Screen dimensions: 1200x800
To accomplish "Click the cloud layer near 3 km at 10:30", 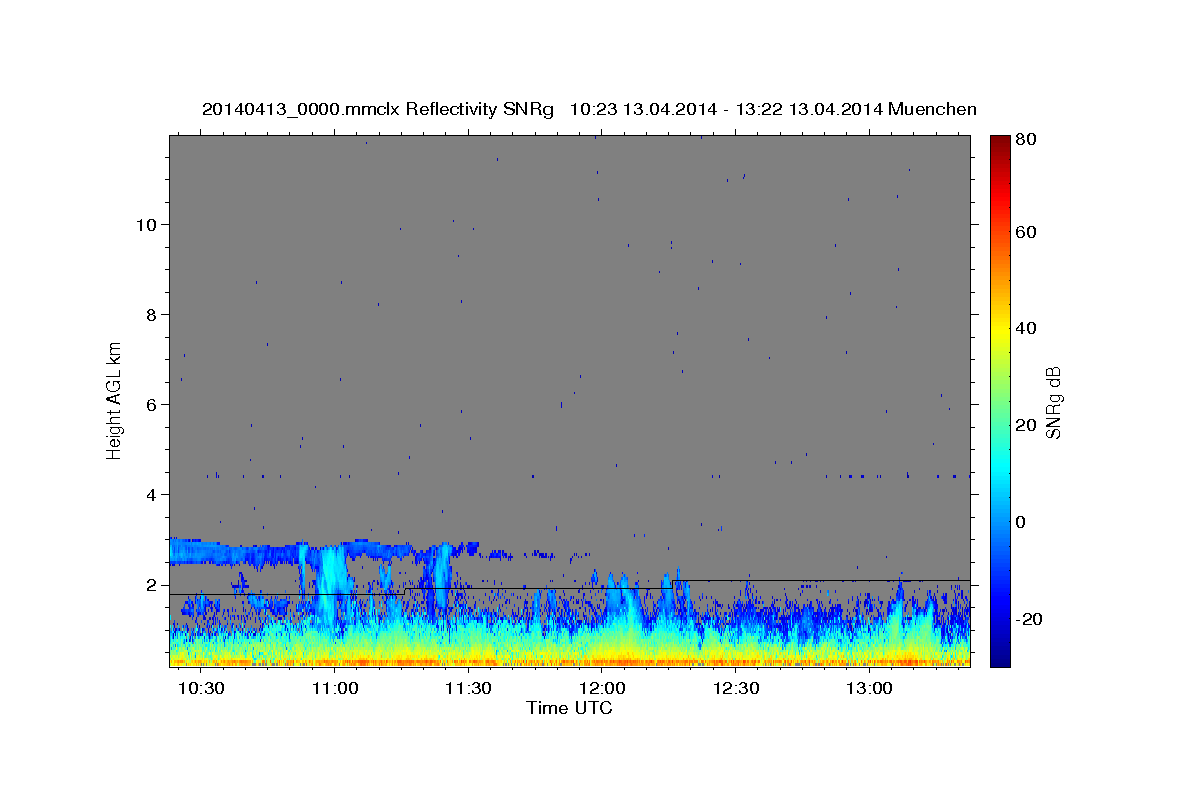I will pos(200,551).
